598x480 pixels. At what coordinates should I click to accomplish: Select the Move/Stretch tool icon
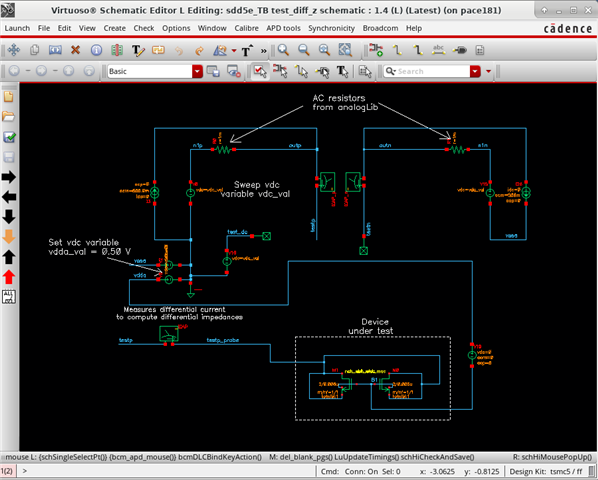(14, 50)
